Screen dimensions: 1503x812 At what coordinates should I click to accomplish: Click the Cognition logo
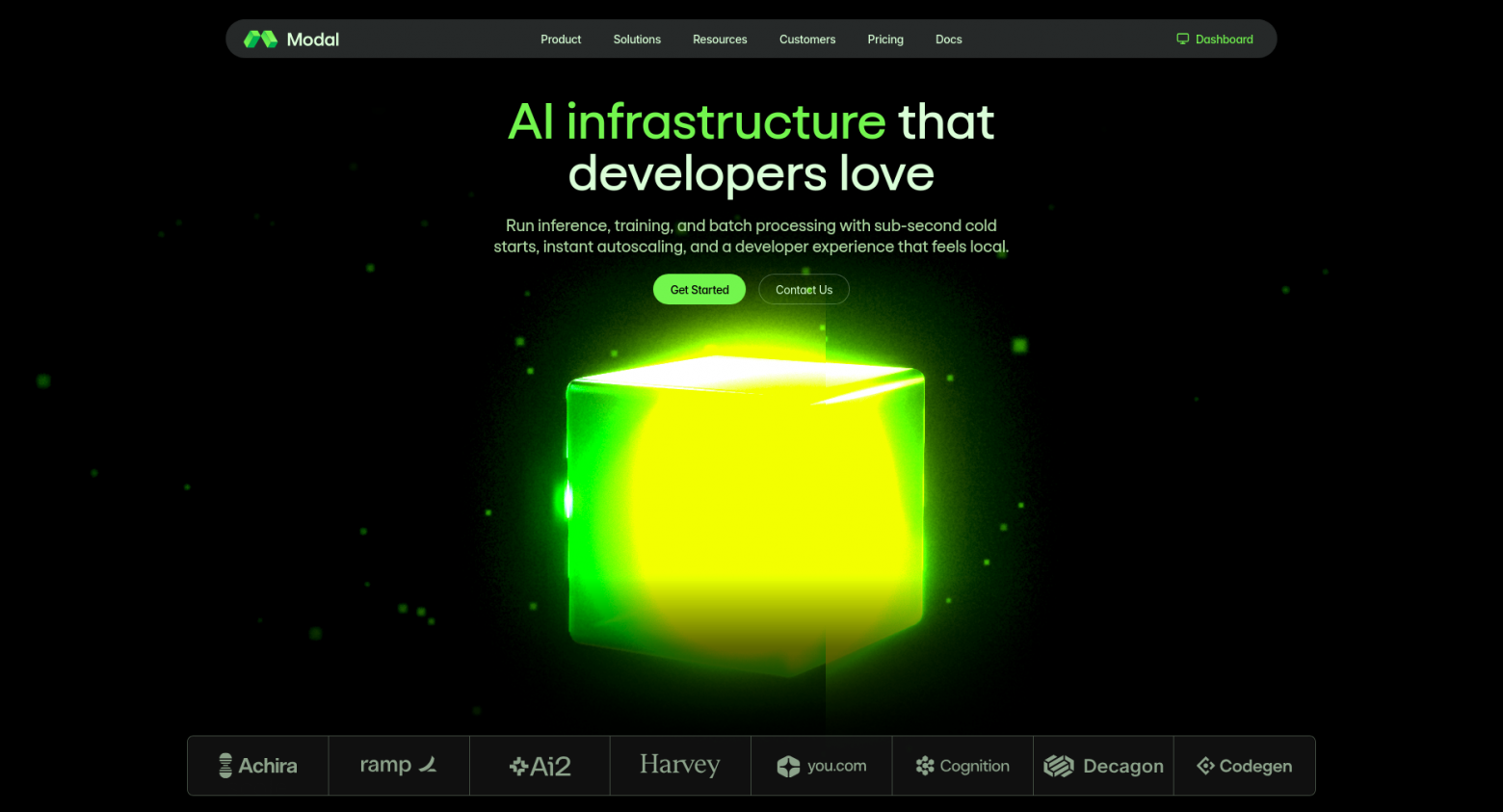(962, 766)
